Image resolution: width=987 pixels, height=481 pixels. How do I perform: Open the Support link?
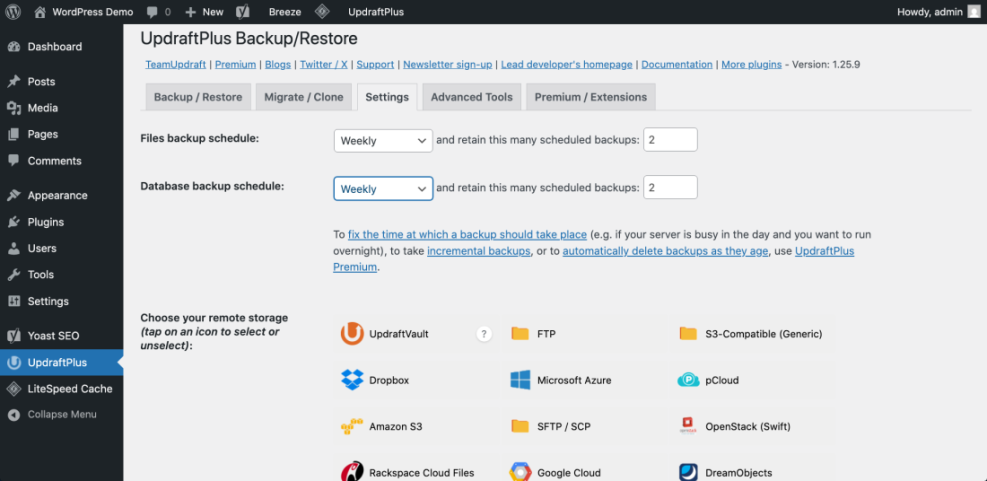(375, 64)
